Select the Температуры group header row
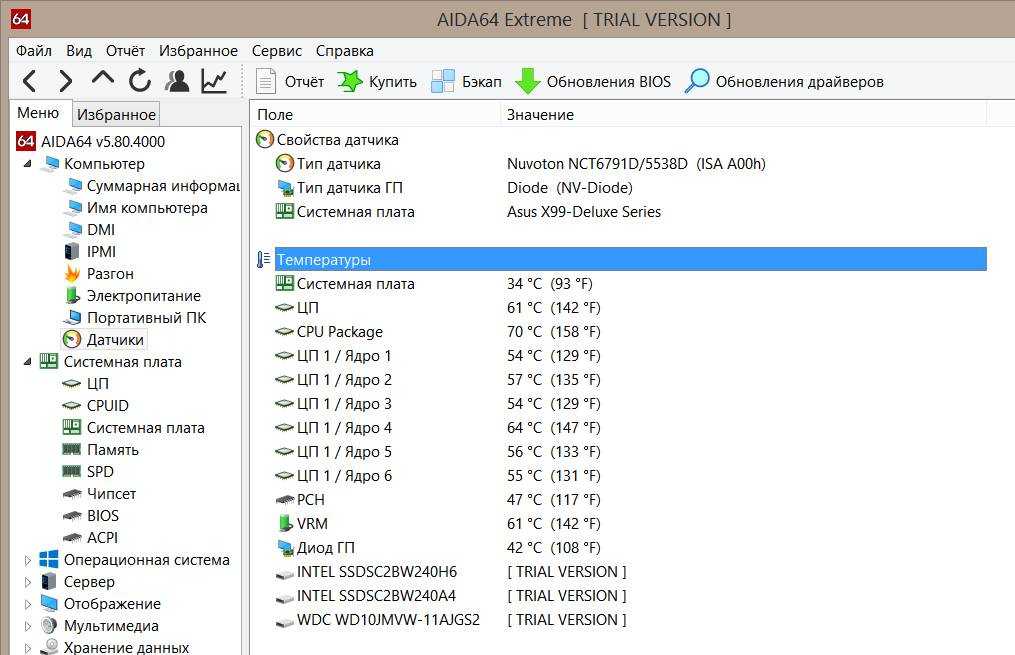Viewport: 1015px width, 655px height. click(x=621, y=260)
